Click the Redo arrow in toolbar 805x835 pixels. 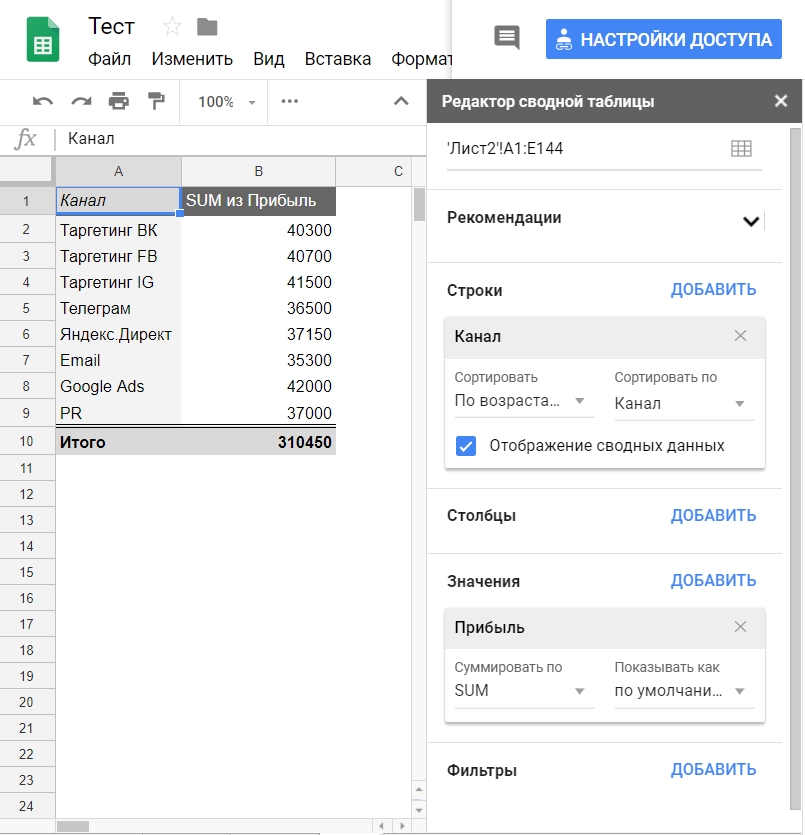pos(81,101)
